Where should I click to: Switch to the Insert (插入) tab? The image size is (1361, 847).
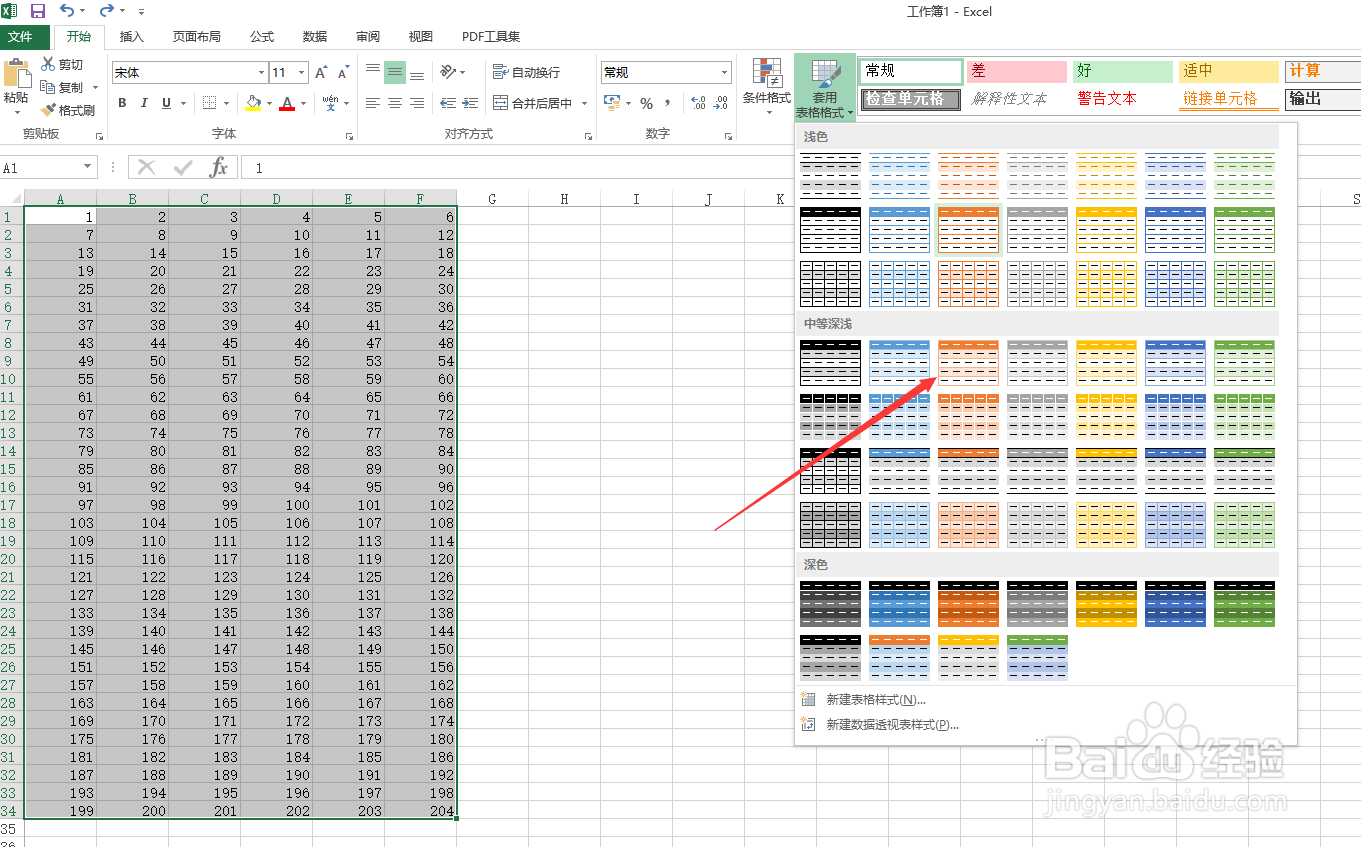131,36
